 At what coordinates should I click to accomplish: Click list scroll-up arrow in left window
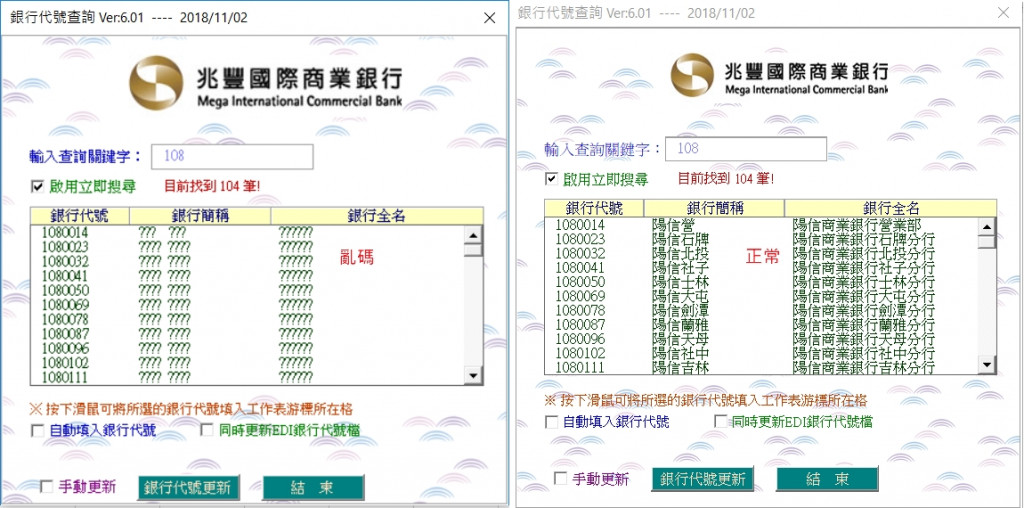pyautogui.click(x=473, y=235)
